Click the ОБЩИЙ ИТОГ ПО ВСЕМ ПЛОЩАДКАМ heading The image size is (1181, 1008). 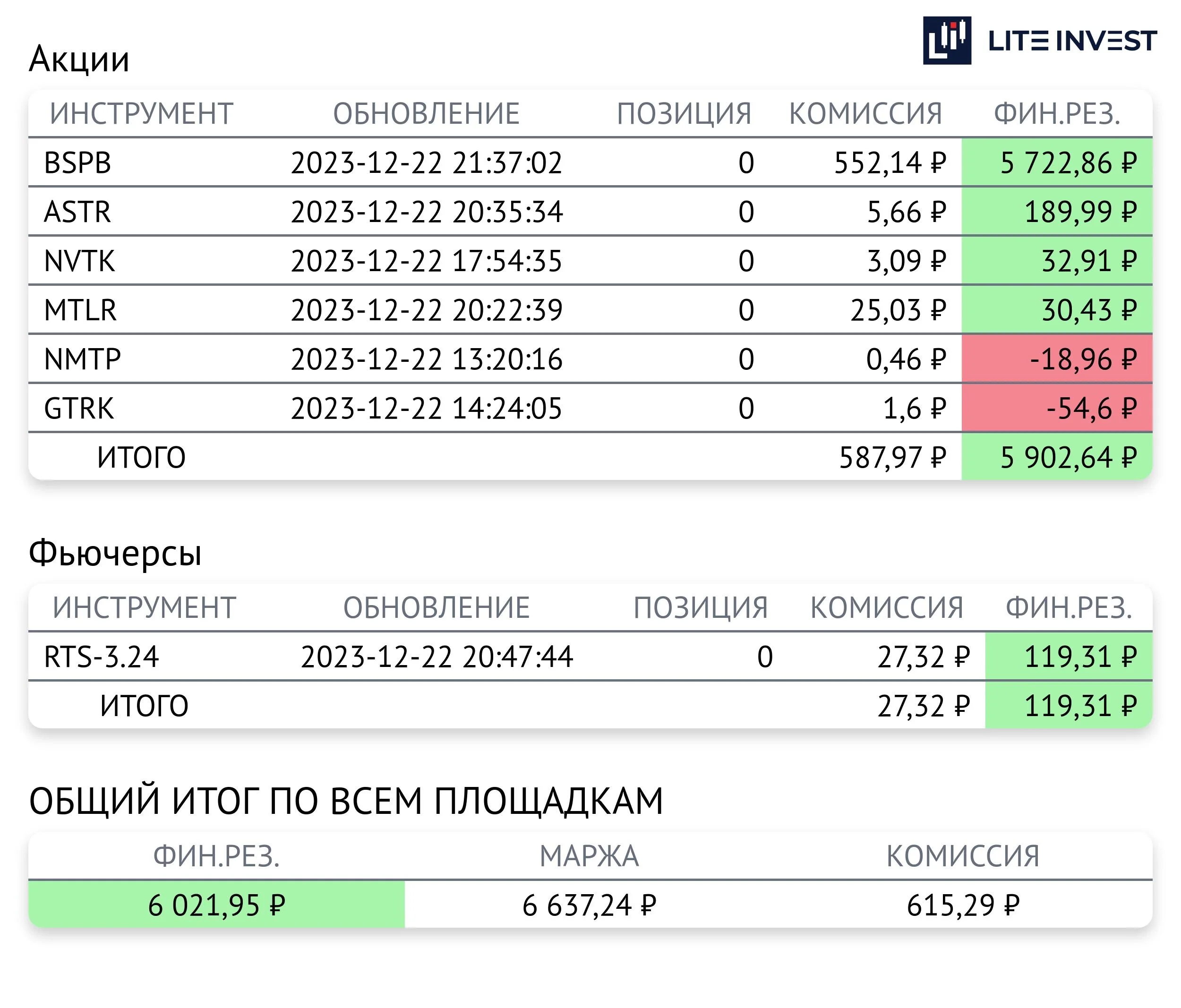point(346,801)
